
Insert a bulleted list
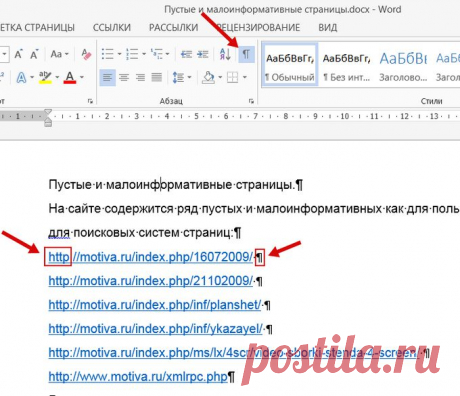click(x=108, y=54)
